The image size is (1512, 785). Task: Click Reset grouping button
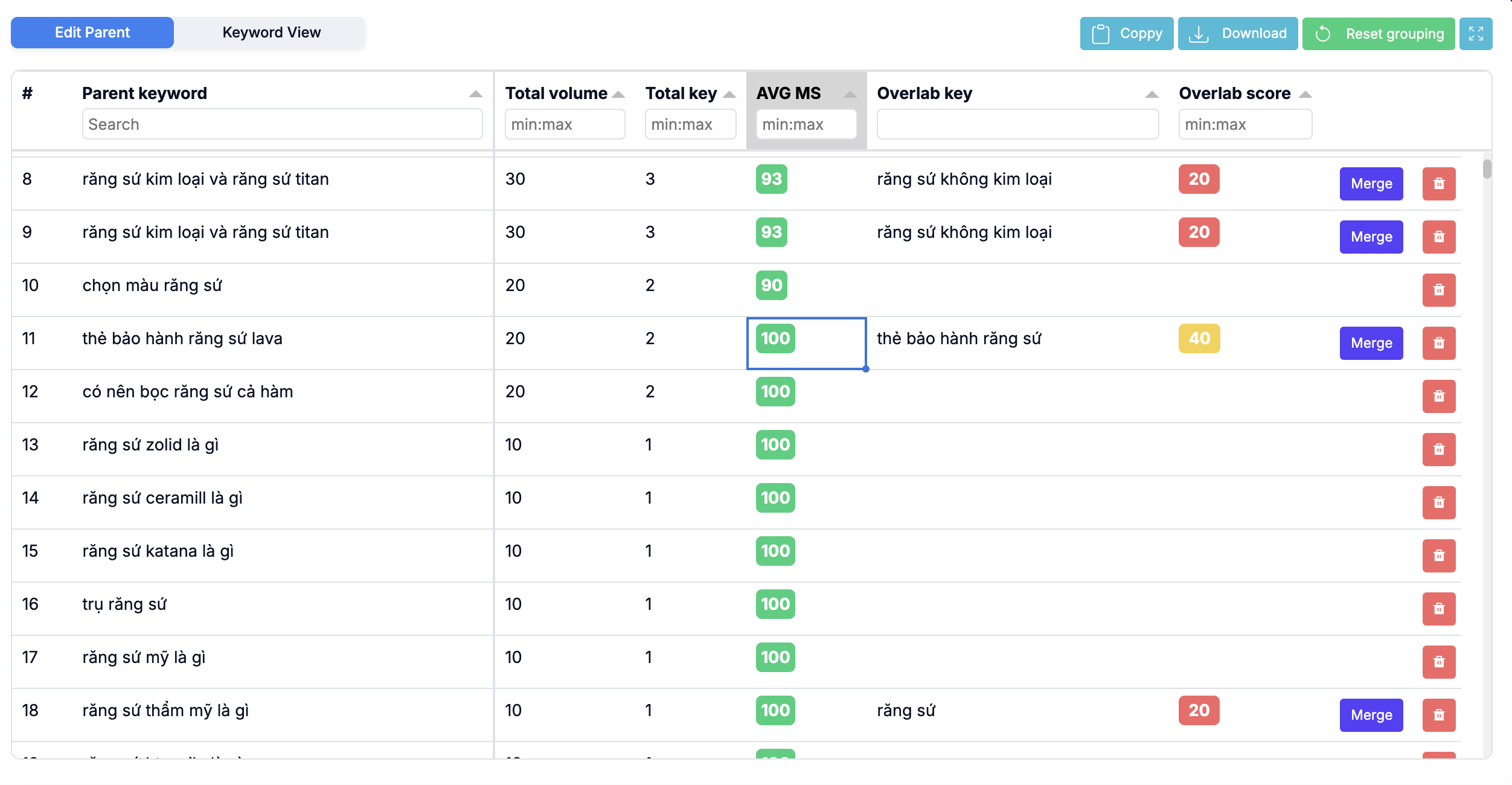1378,33
